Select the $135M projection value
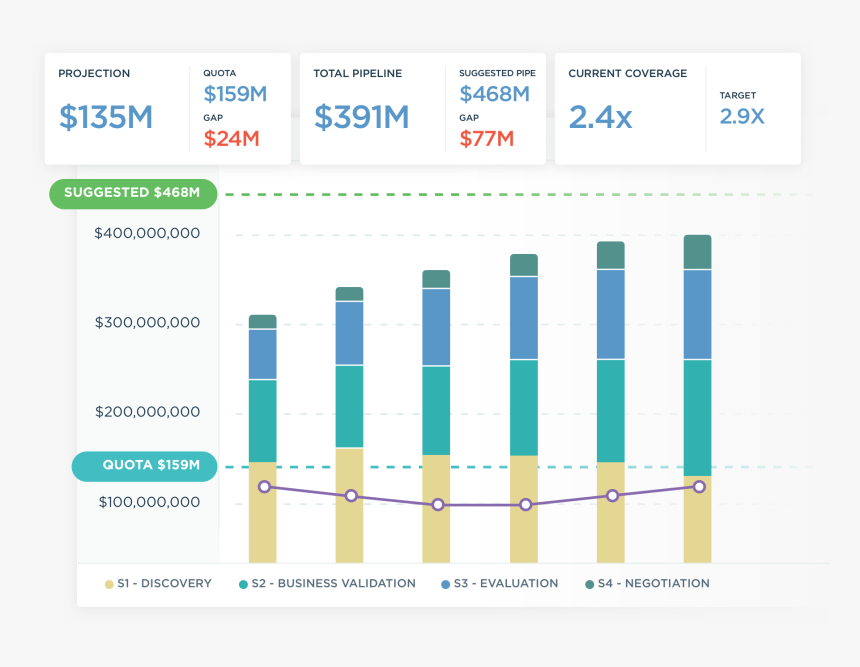Image resolution: width=860 pixels, height=667 pixels. coord(106,117)
